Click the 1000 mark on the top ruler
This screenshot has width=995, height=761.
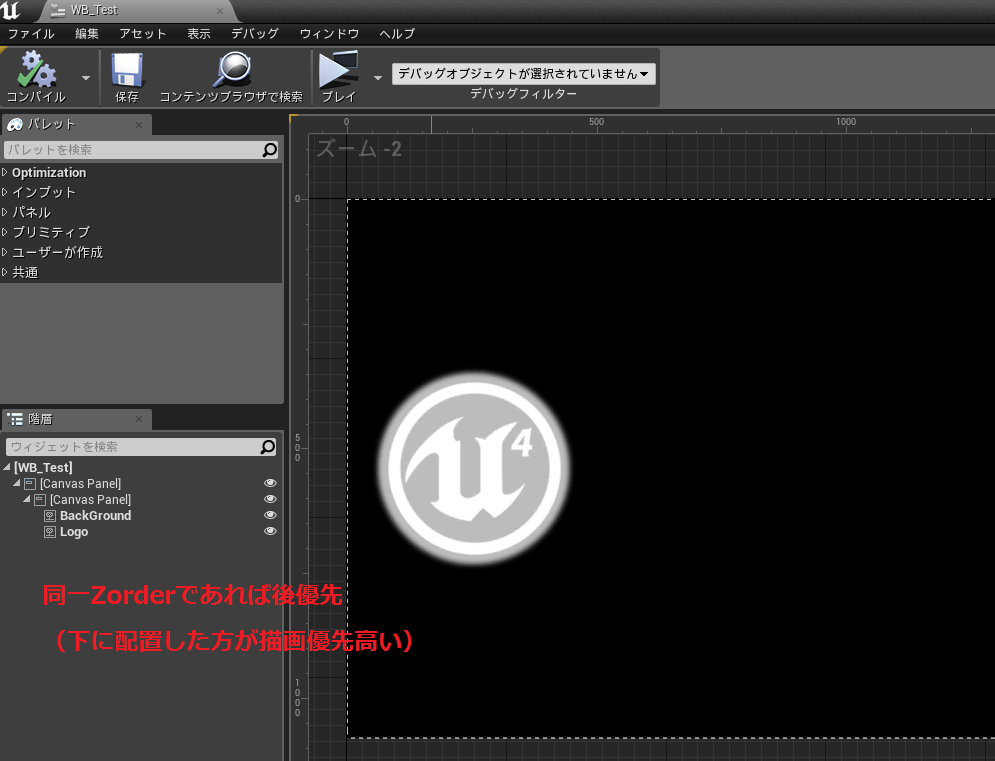tap(845, 121)
